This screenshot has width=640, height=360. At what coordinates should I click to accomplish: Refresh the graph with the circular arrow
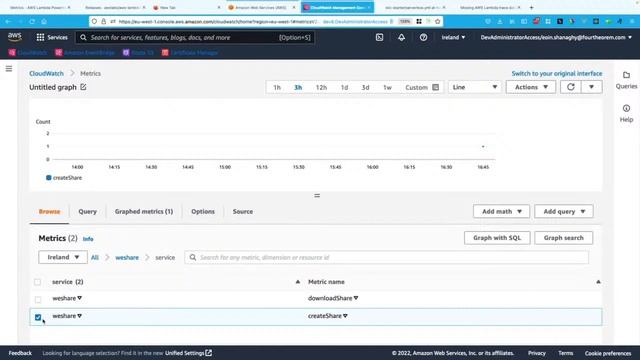tap(571, 87)
